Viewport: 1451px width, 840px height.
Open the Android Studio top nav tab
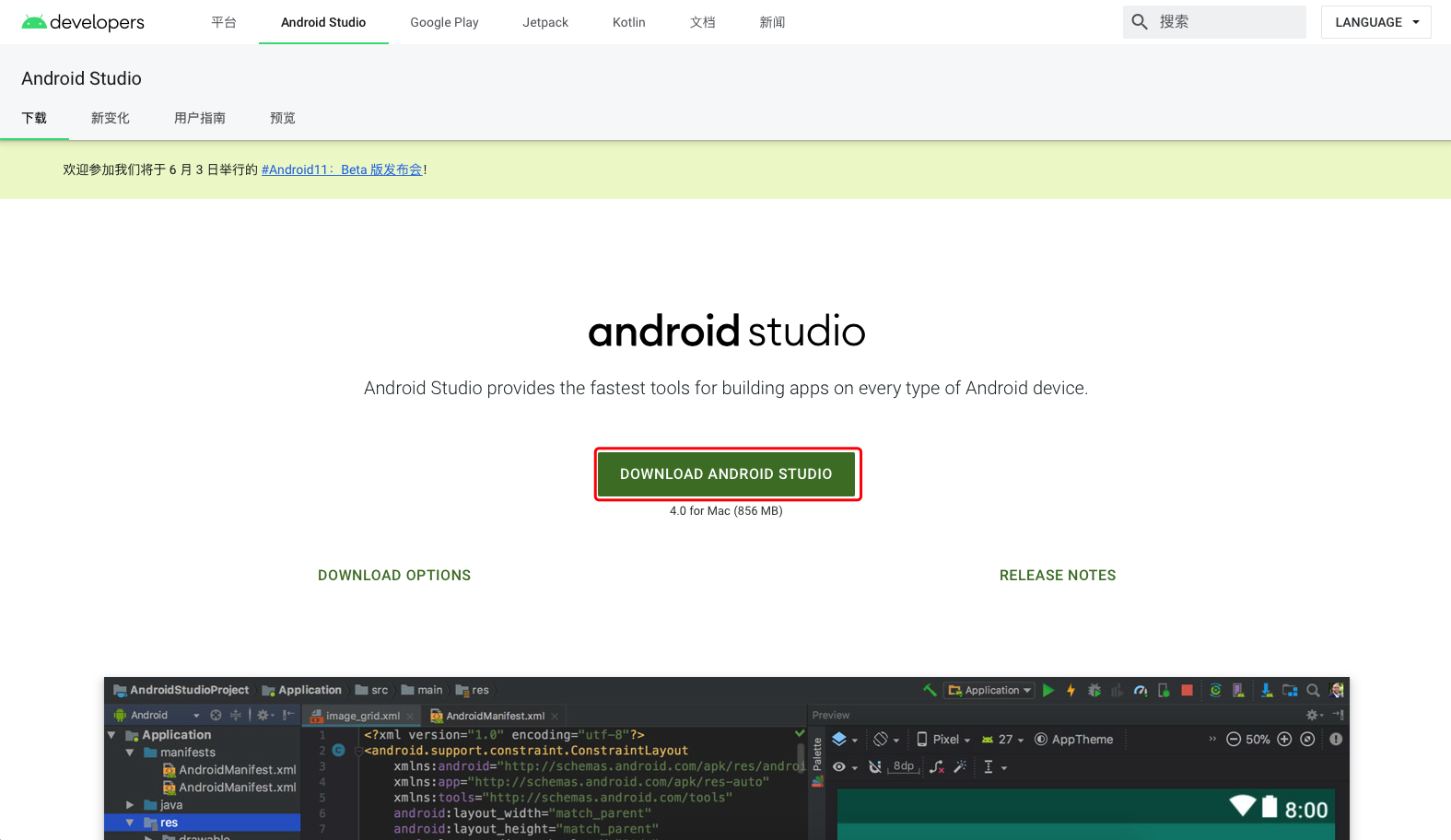[x=323, y=22]
